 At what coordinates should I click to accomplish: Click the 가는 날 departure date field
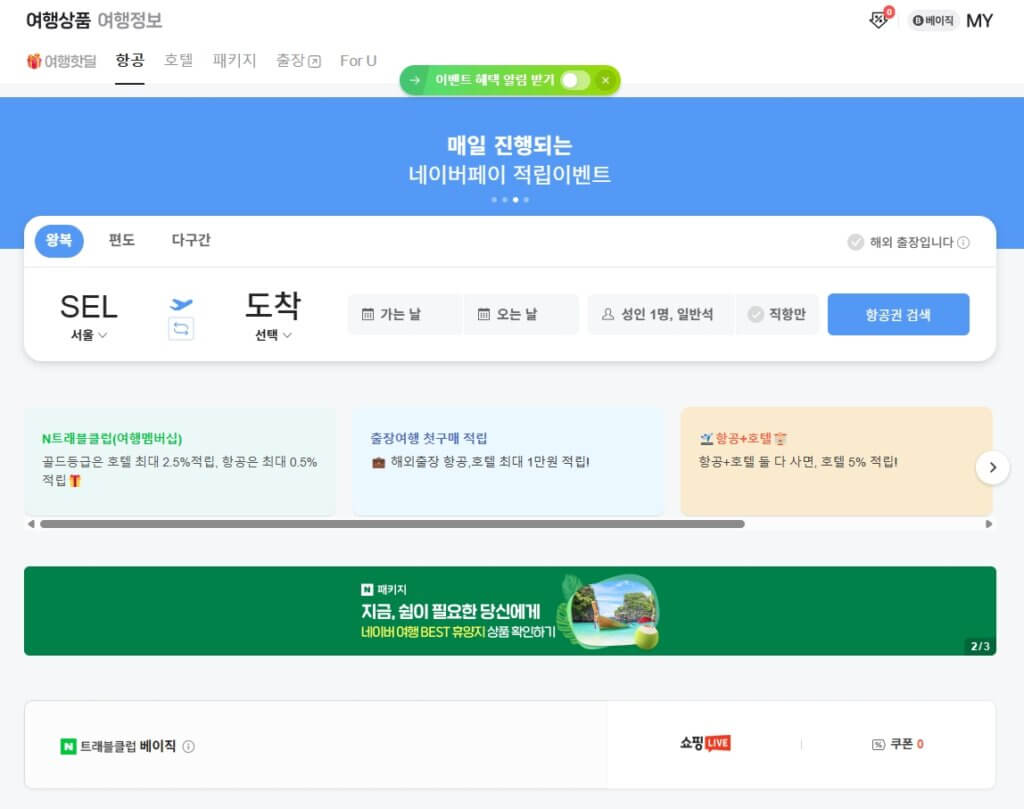404,314
